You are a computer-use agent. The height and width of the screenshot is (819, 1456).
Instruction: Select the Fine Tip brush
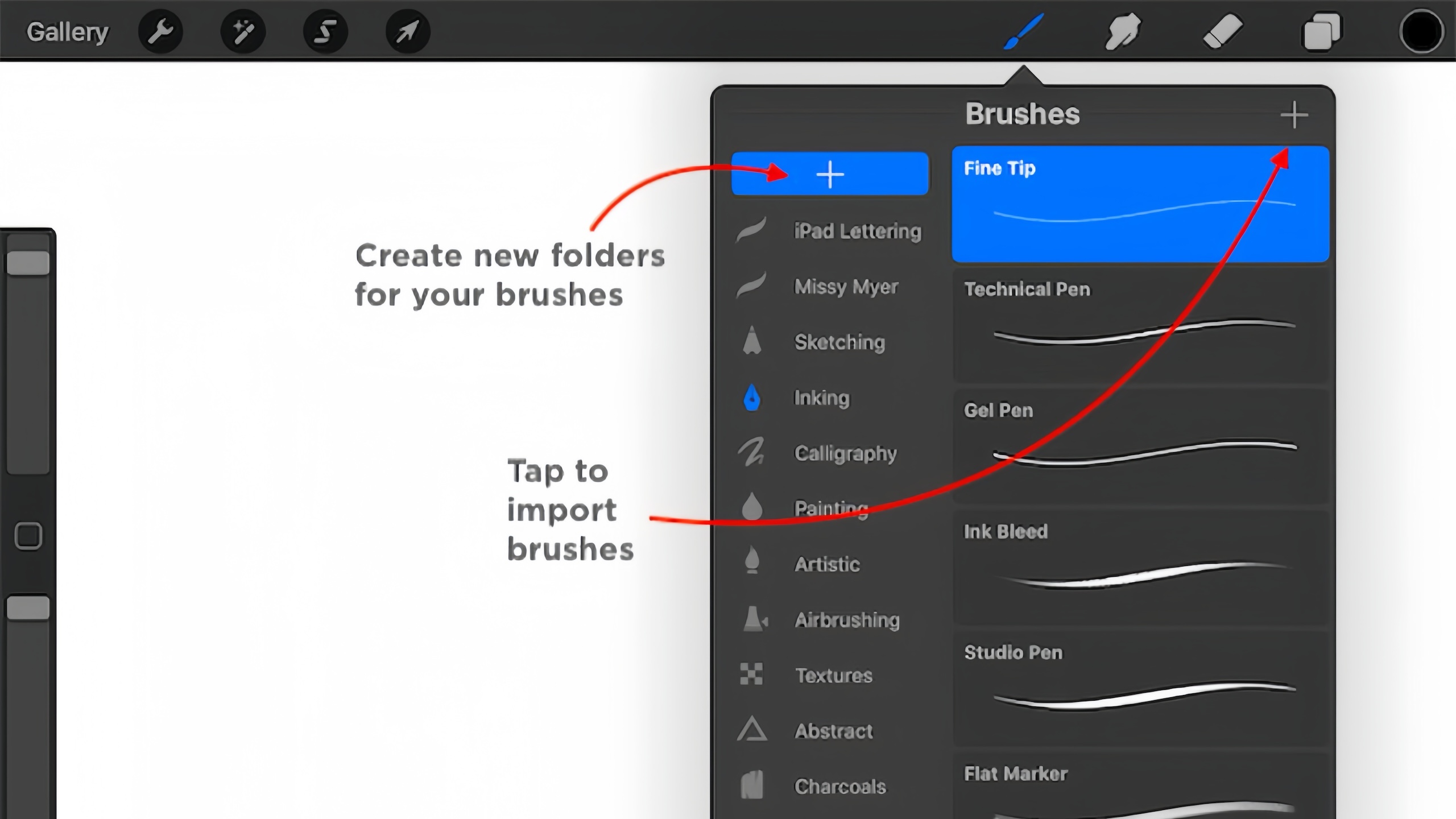(x=1140, y=204)
